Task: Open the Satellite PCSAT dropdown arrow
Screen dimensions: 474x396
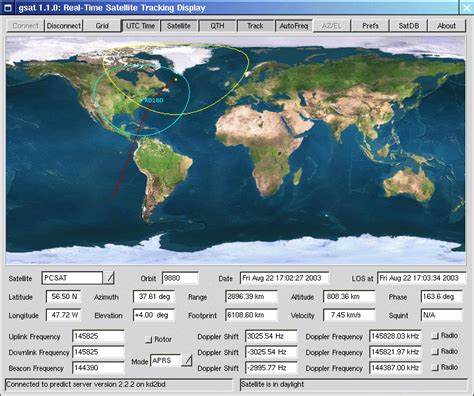Action: 109,278
